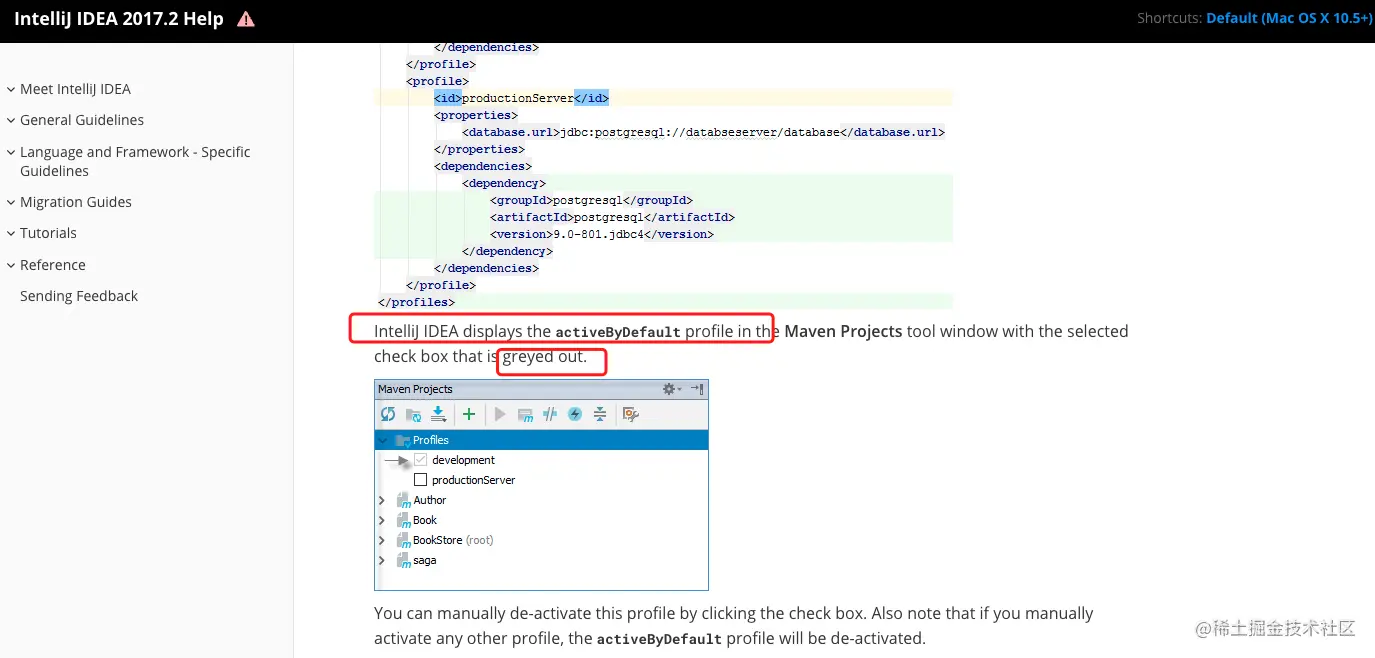Click the Hide tool window icon
The height and width of the screenshot is (658, 1375).
[x=697, y=389]
